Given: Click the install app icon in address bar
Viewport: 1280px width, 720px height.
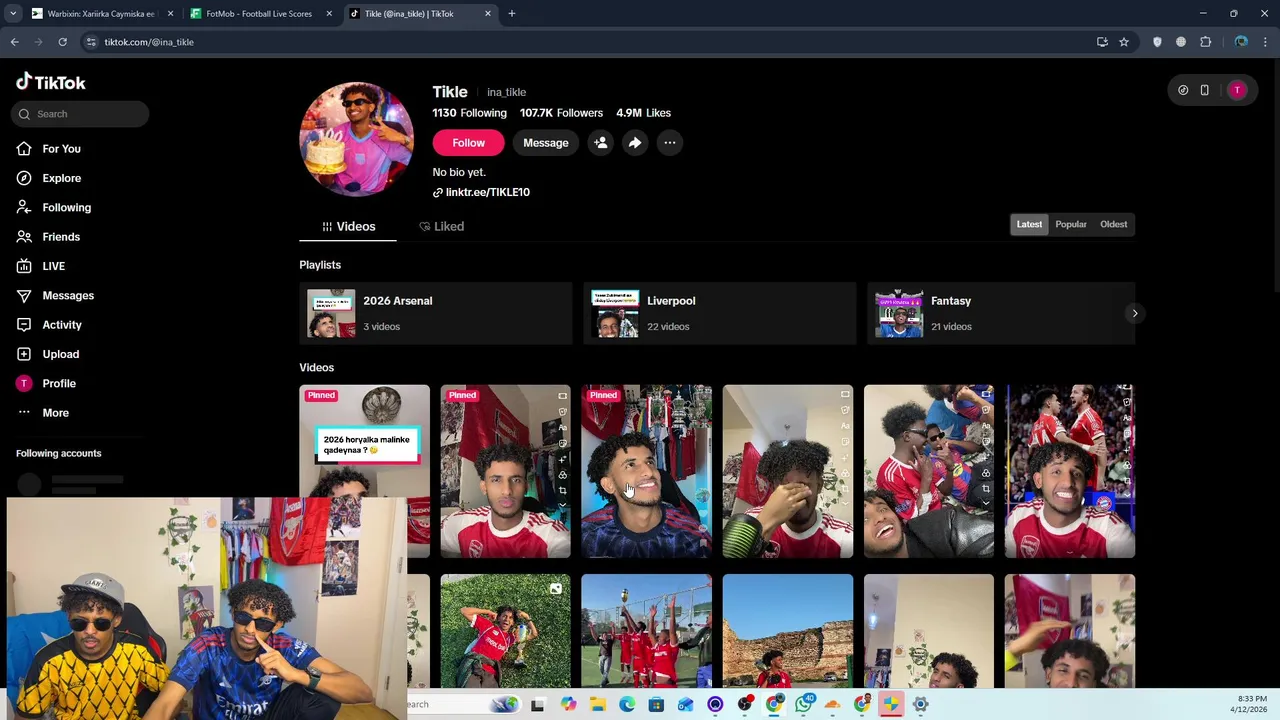Looking at the screenshot, I should click(x=1102, y=42).
